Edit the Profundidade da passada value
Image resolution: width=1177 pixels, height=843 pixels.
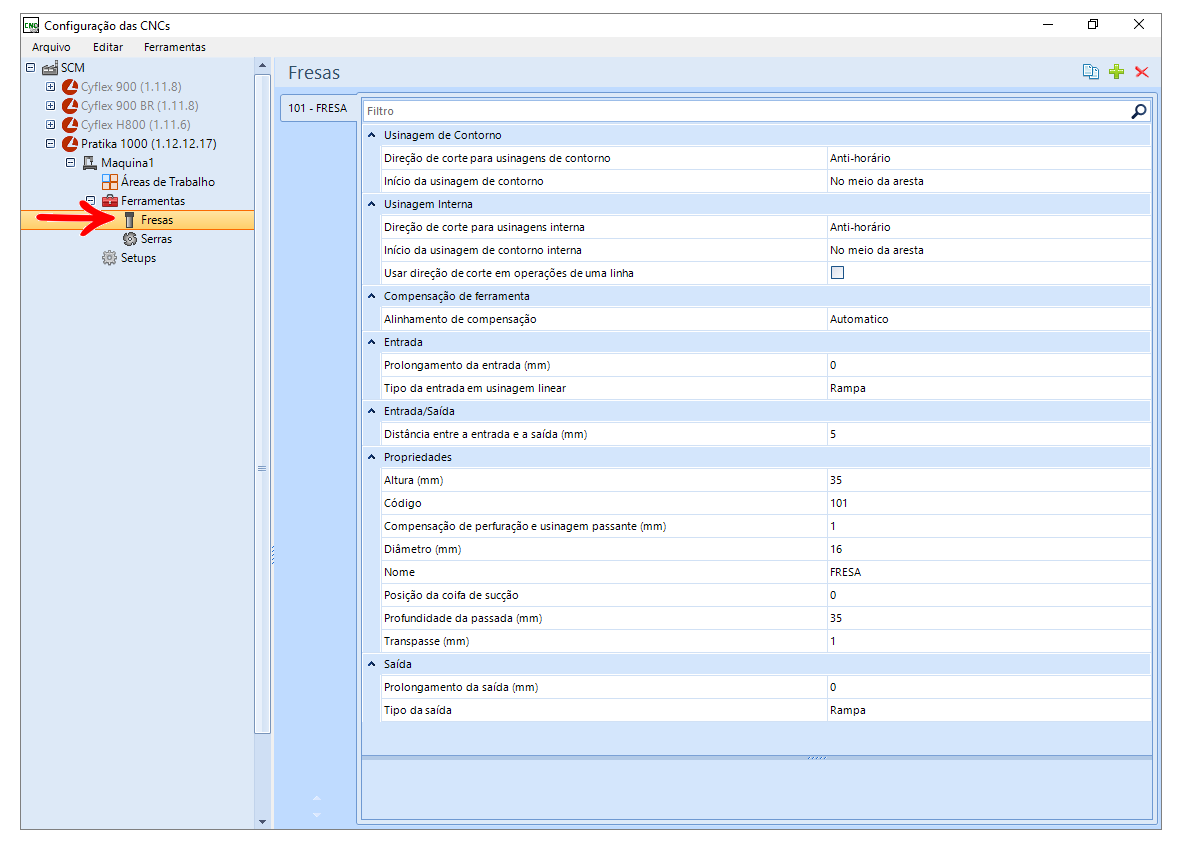click(989, 619)
